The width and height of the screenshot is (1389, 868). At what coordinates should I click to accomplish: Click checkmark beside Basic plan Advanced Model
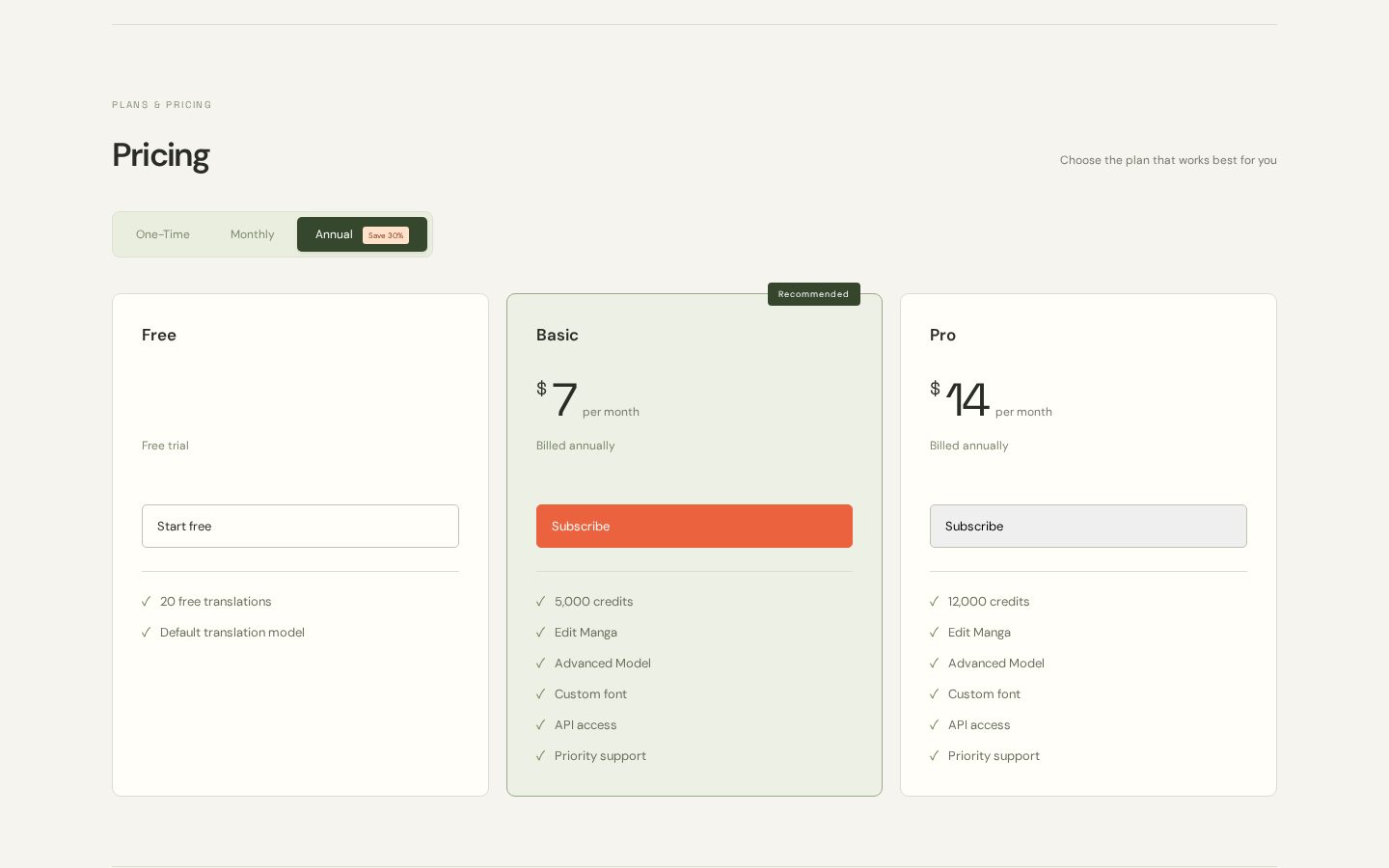coord(541,663)
